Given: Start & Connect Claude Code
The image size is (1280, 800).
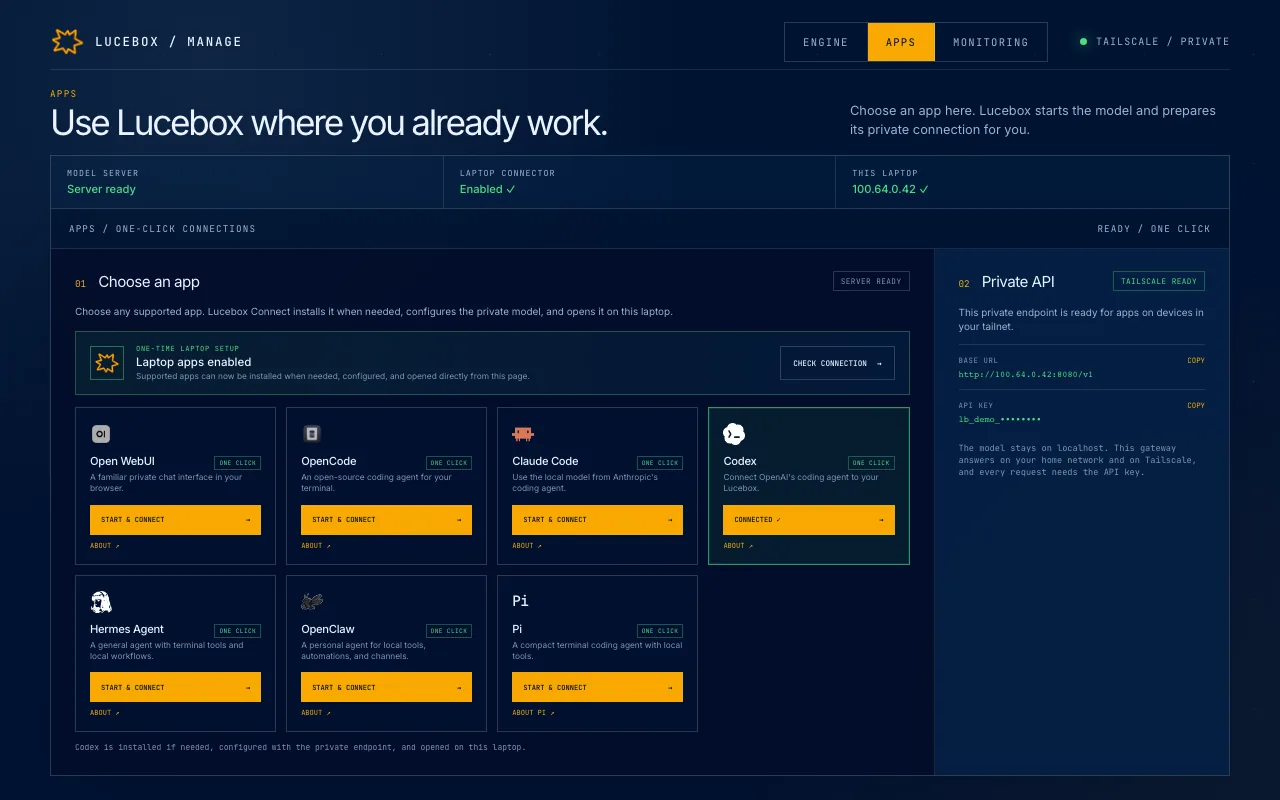Looking at the screenshot, I should pos(597,520).
